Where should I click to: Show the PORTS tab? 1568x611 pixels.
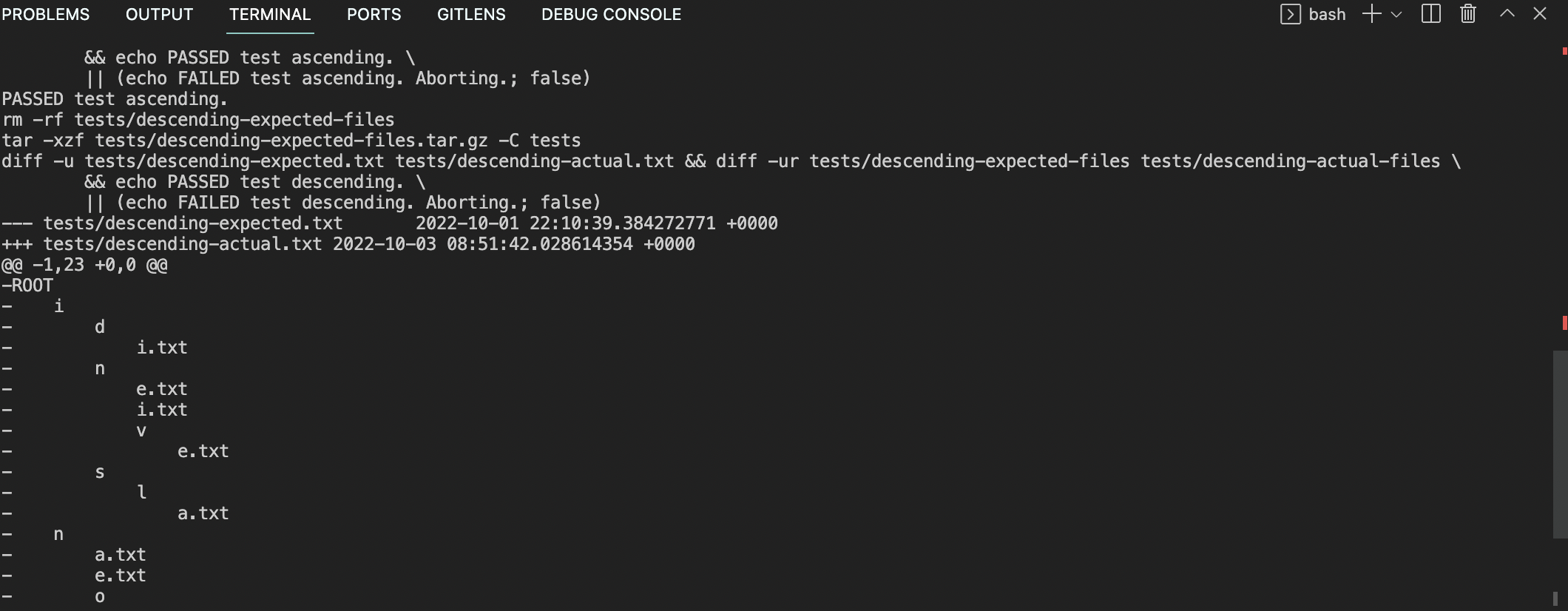coord(374,15)
